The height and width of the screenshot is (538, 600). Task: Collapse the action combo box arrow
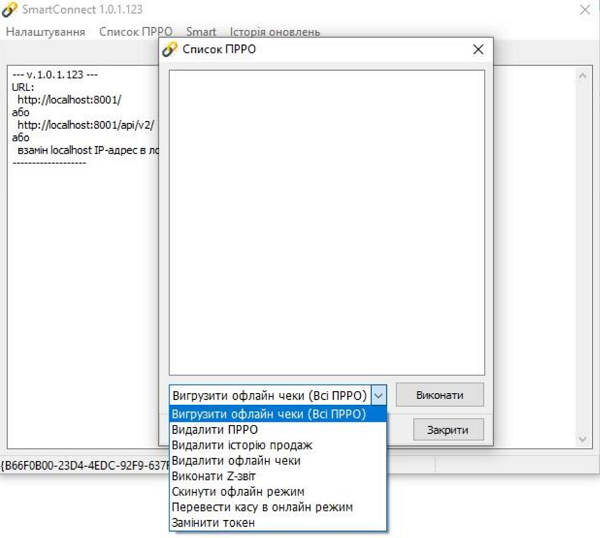pyautogui.click(x=378, y=395)
